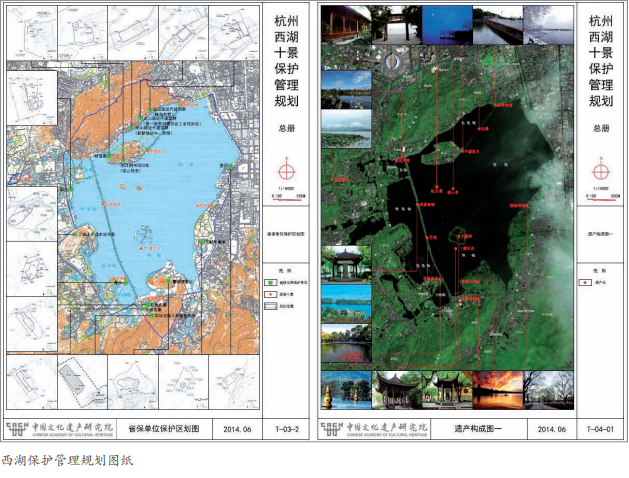Select the blue outline planning-range legend symbol

272,306
